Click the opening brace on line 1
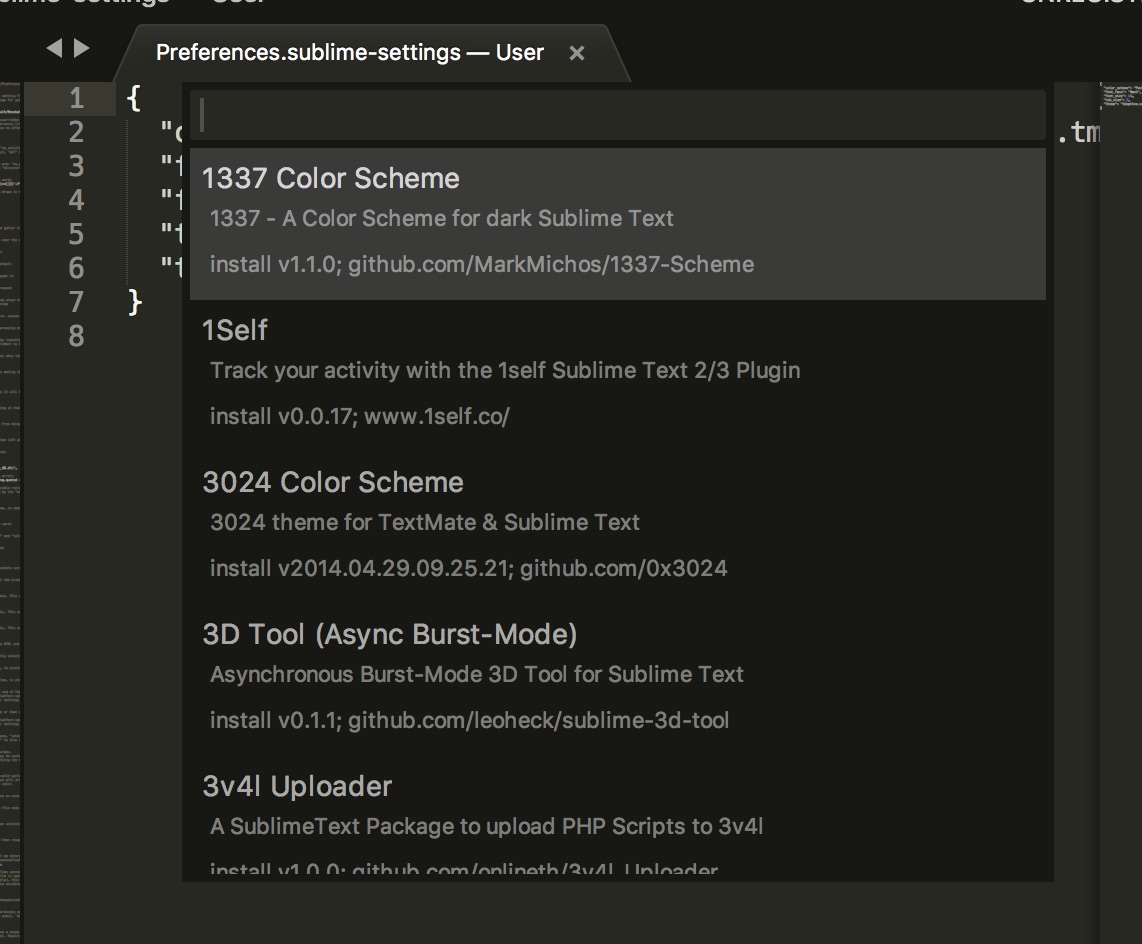 136,99
